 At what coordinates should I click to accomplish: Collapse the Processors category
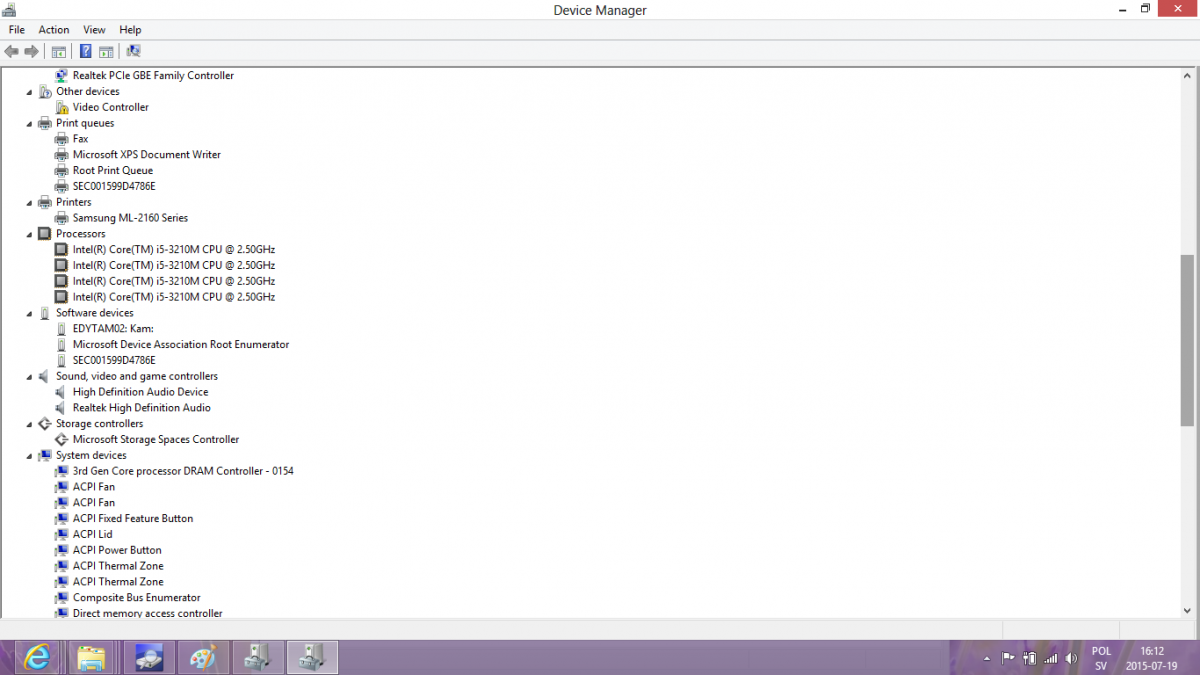(x=30, y=234)
